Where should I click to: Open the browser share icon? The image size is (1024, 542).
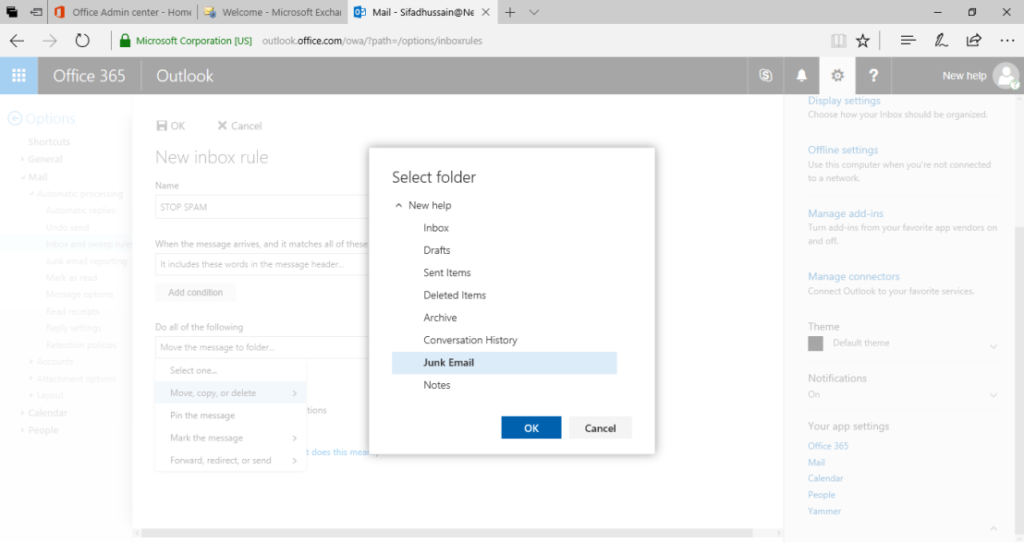974,40
